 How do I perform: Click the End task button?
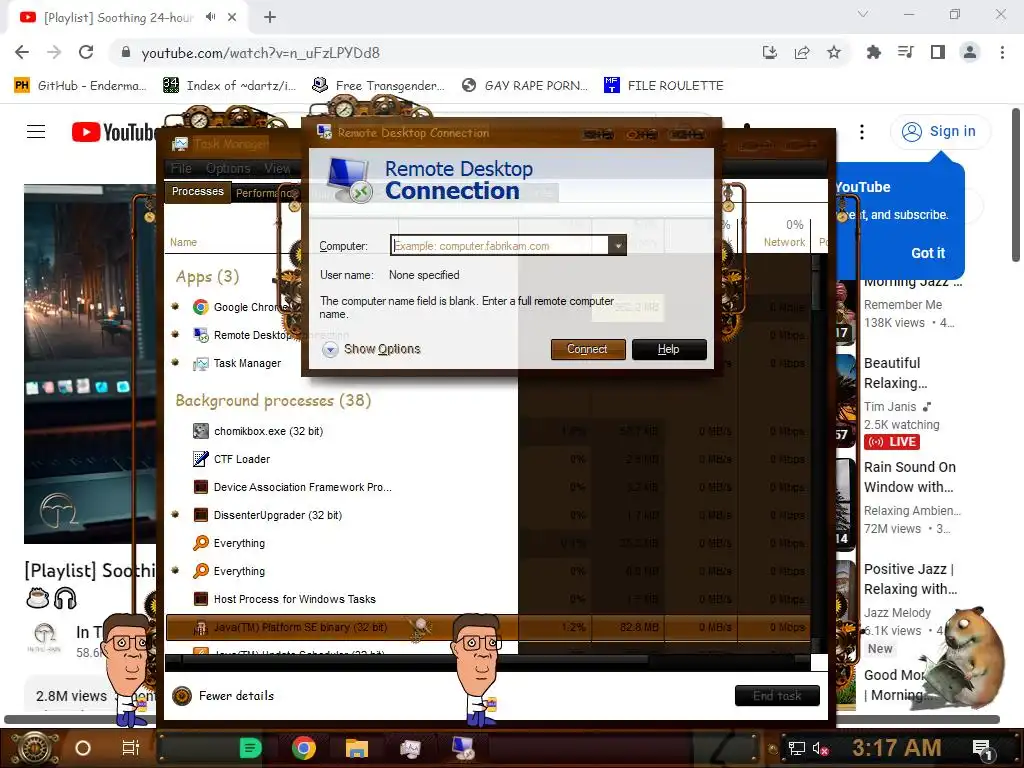click(777, 696)
